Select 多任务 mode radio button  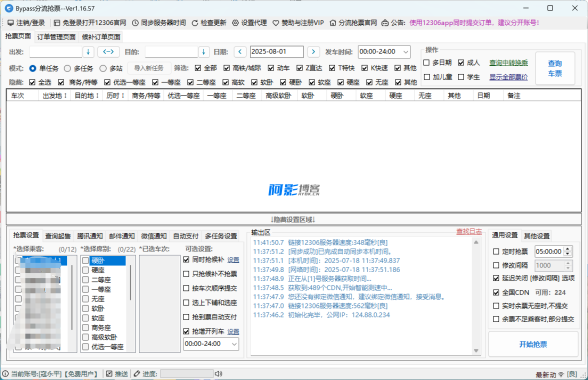pos(67,68)
